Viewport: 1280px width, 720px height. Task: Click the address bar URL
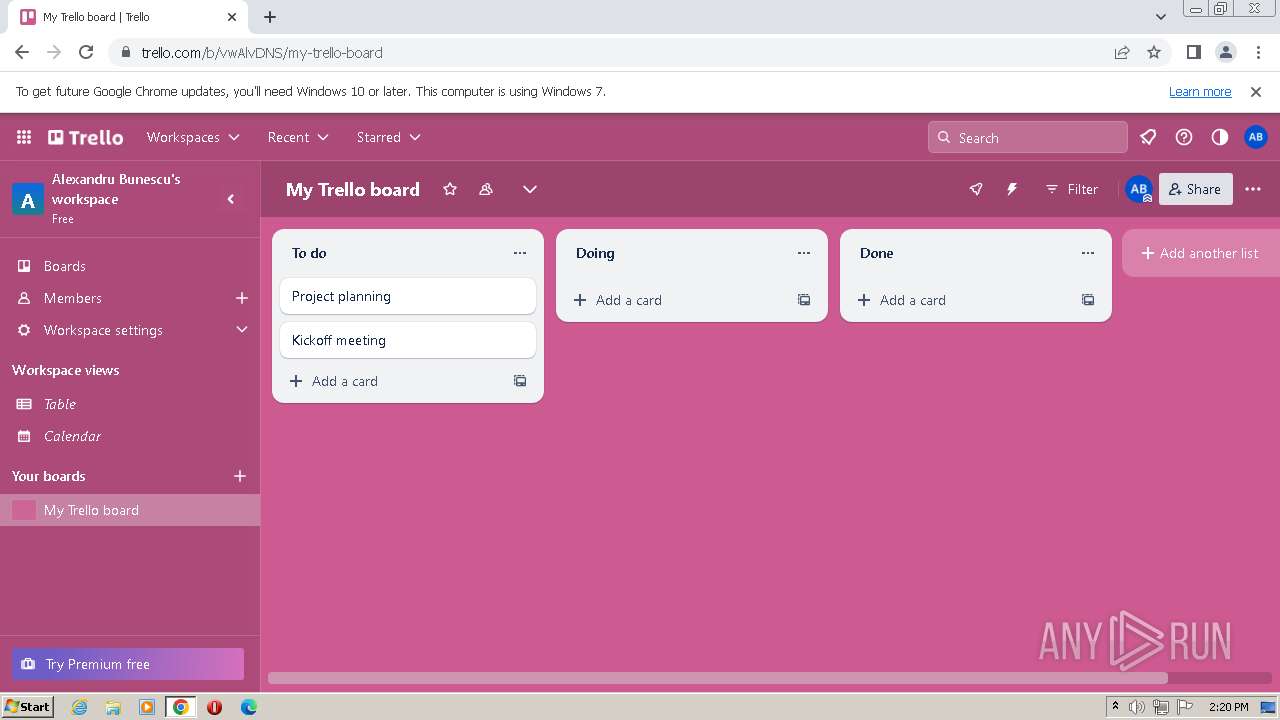coord(262,52)
